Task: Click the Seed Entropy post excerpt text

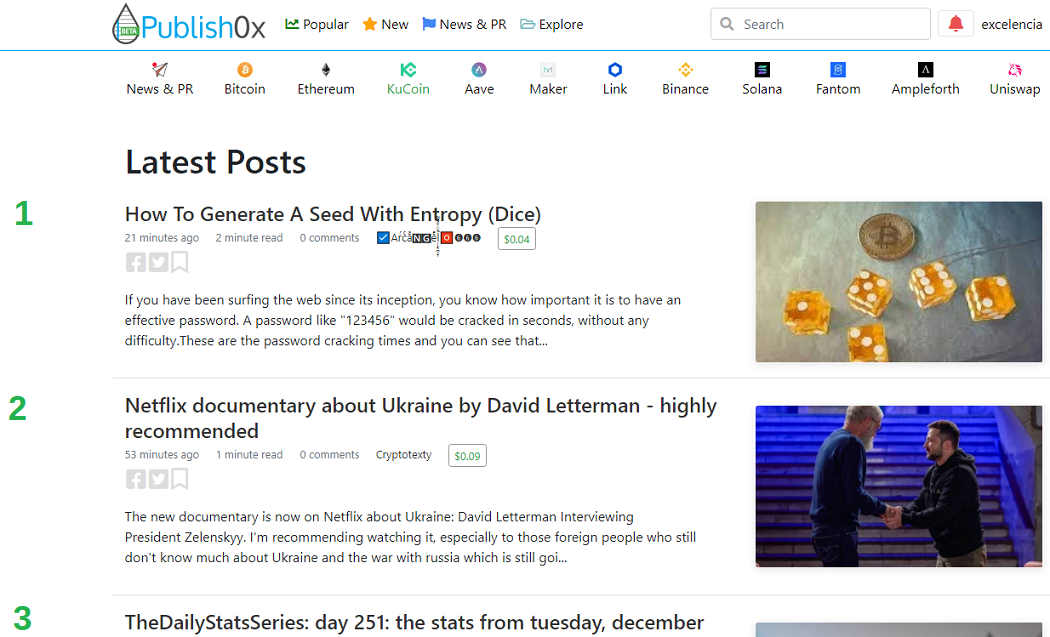Action: [402, 320]
